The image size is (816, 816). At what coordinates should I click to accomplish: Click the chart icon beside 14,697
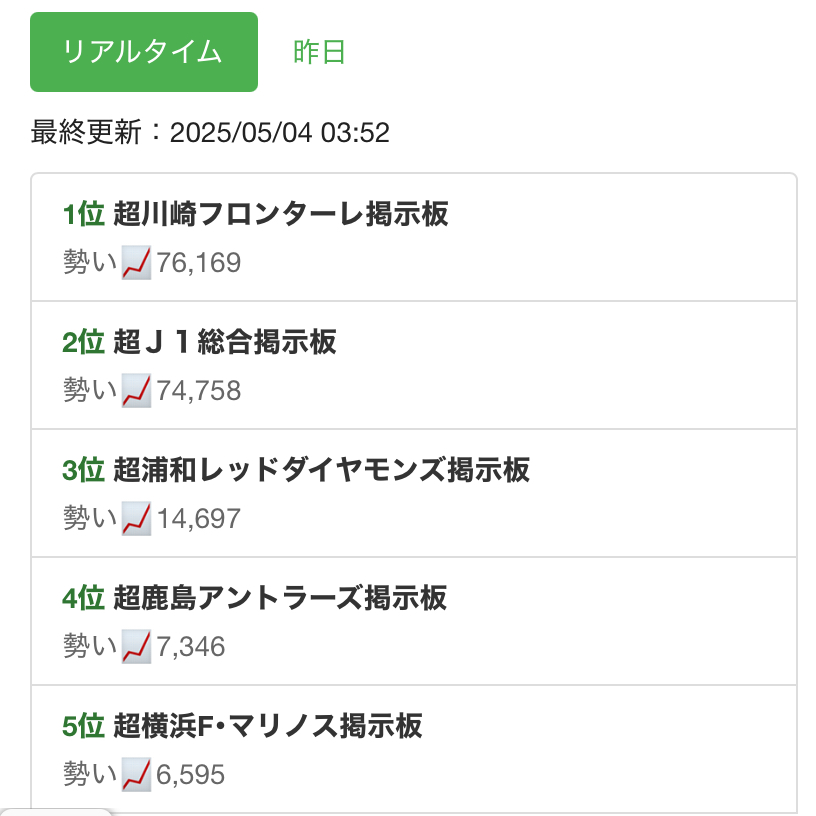[136, 519]
